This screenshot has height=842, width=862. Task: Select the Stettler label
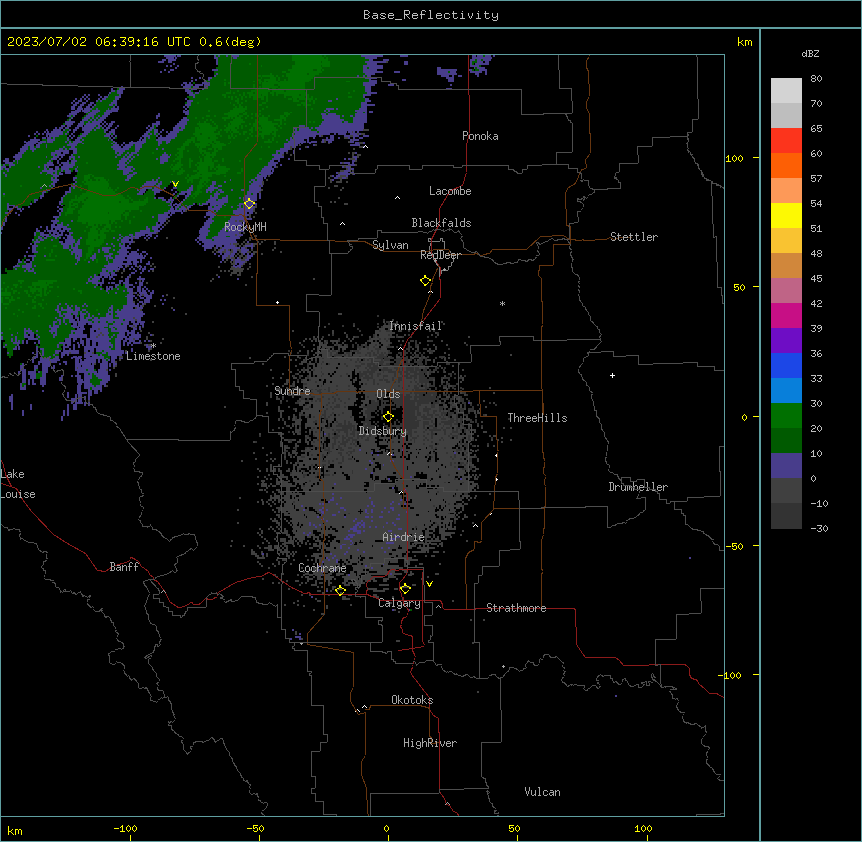[x=634, y=237]
